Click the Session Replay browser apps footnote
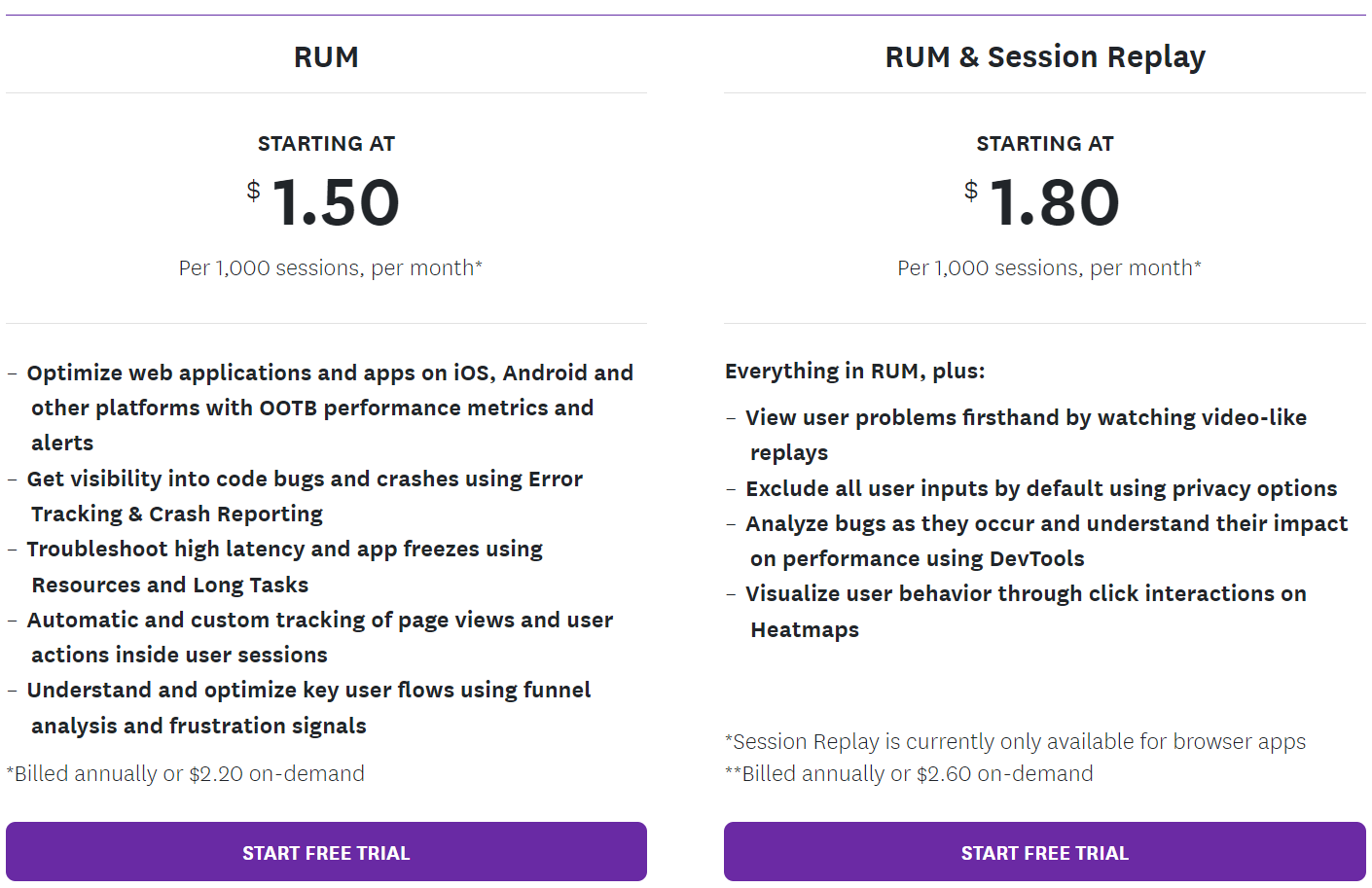Image resolution: width=1372 pixels, height=888 pixels. pyautogui.click(x=1015, y=741)
